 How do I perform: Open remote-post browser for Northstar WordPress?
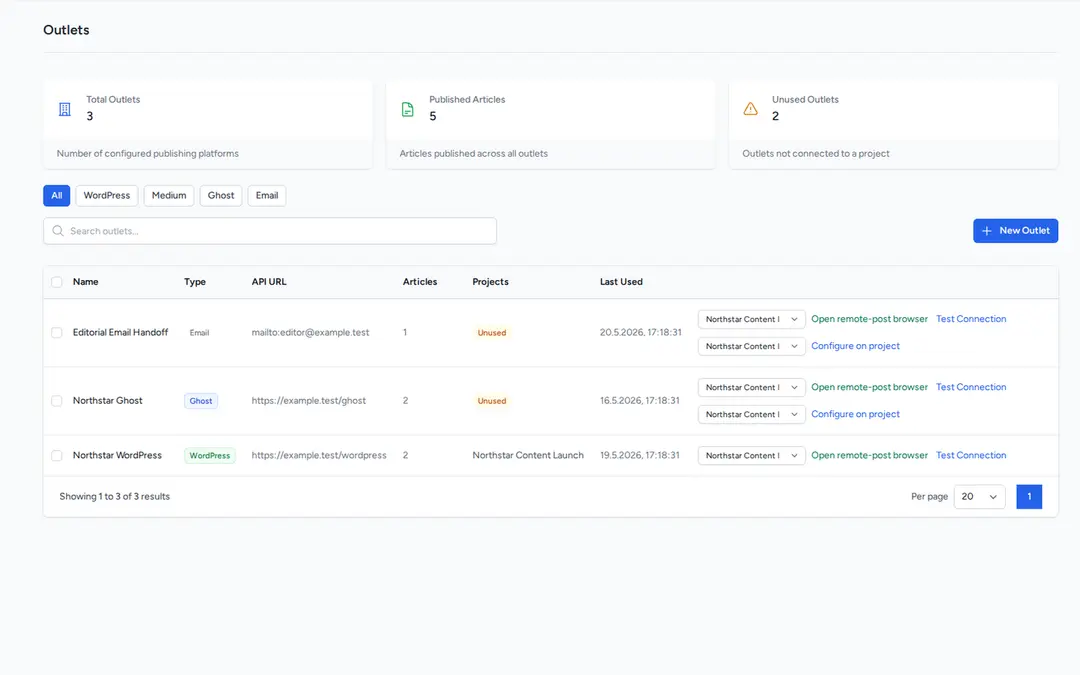(x=869, y=455)
